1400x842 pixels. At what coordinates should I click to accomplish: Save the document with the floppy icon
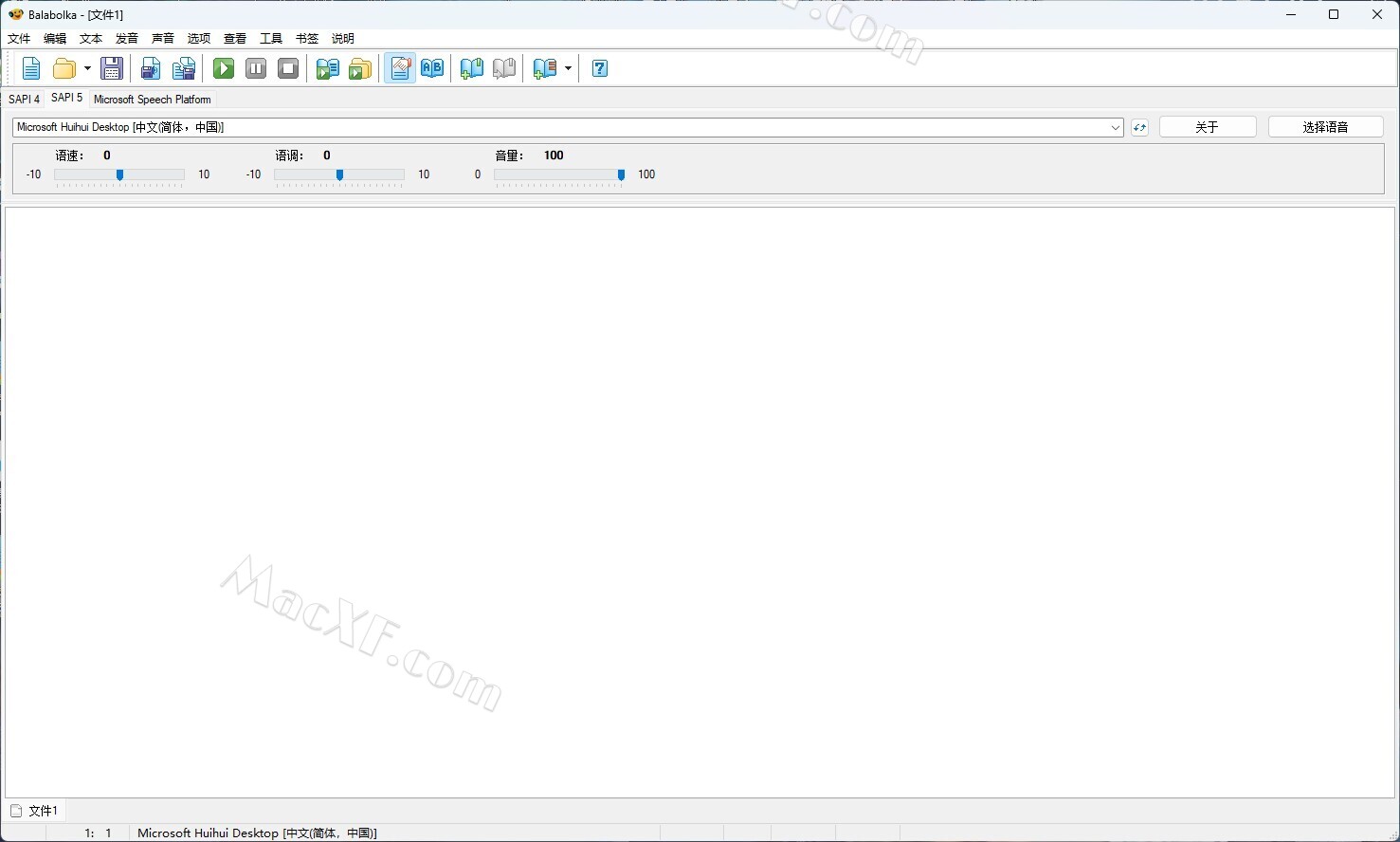point(112,68)
